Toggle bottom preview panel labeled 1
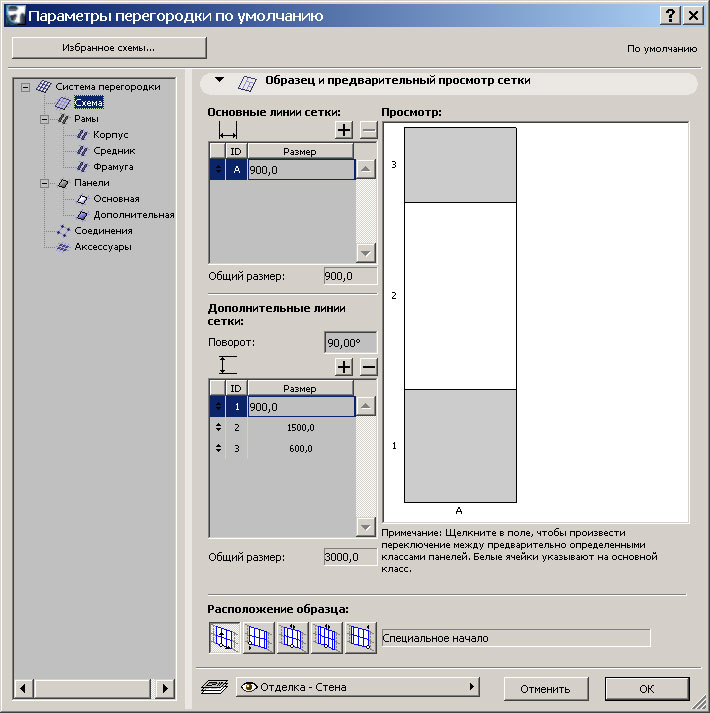 (x=460, y=445)
